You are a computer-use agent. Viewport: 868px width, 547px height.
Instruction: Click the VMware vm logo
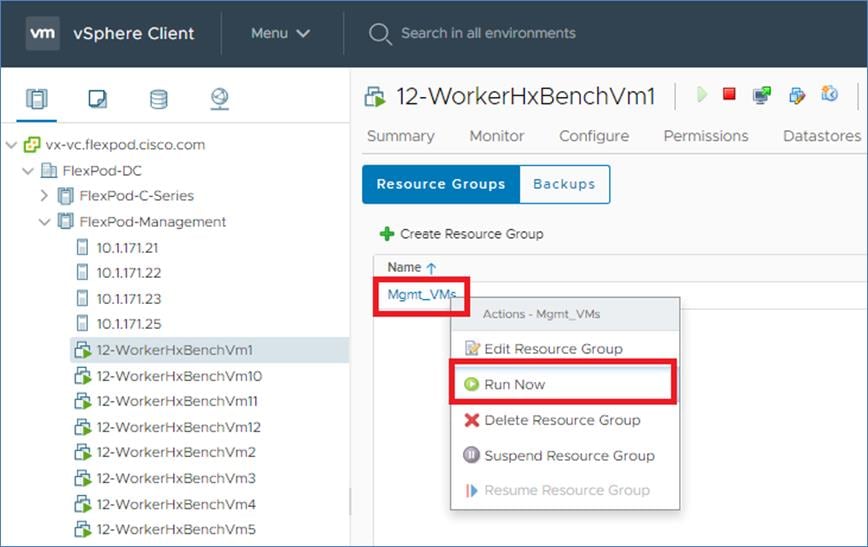click(43, 33)
